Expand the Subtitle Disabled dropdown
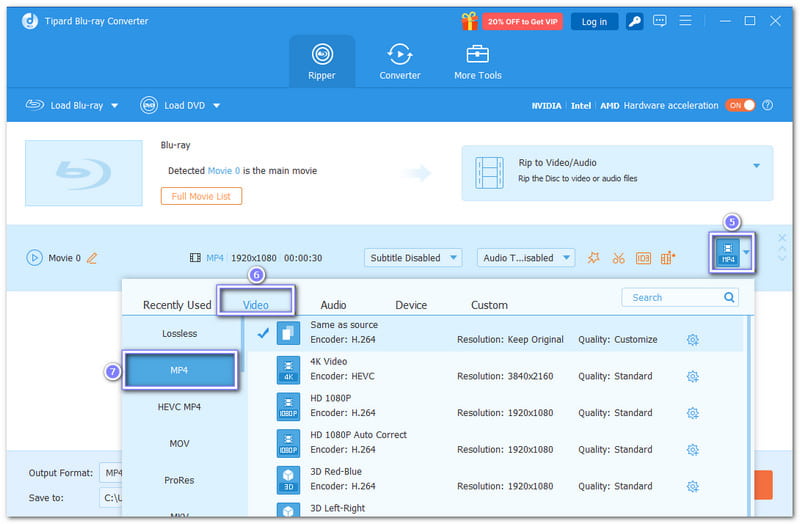 click(413, 258)
